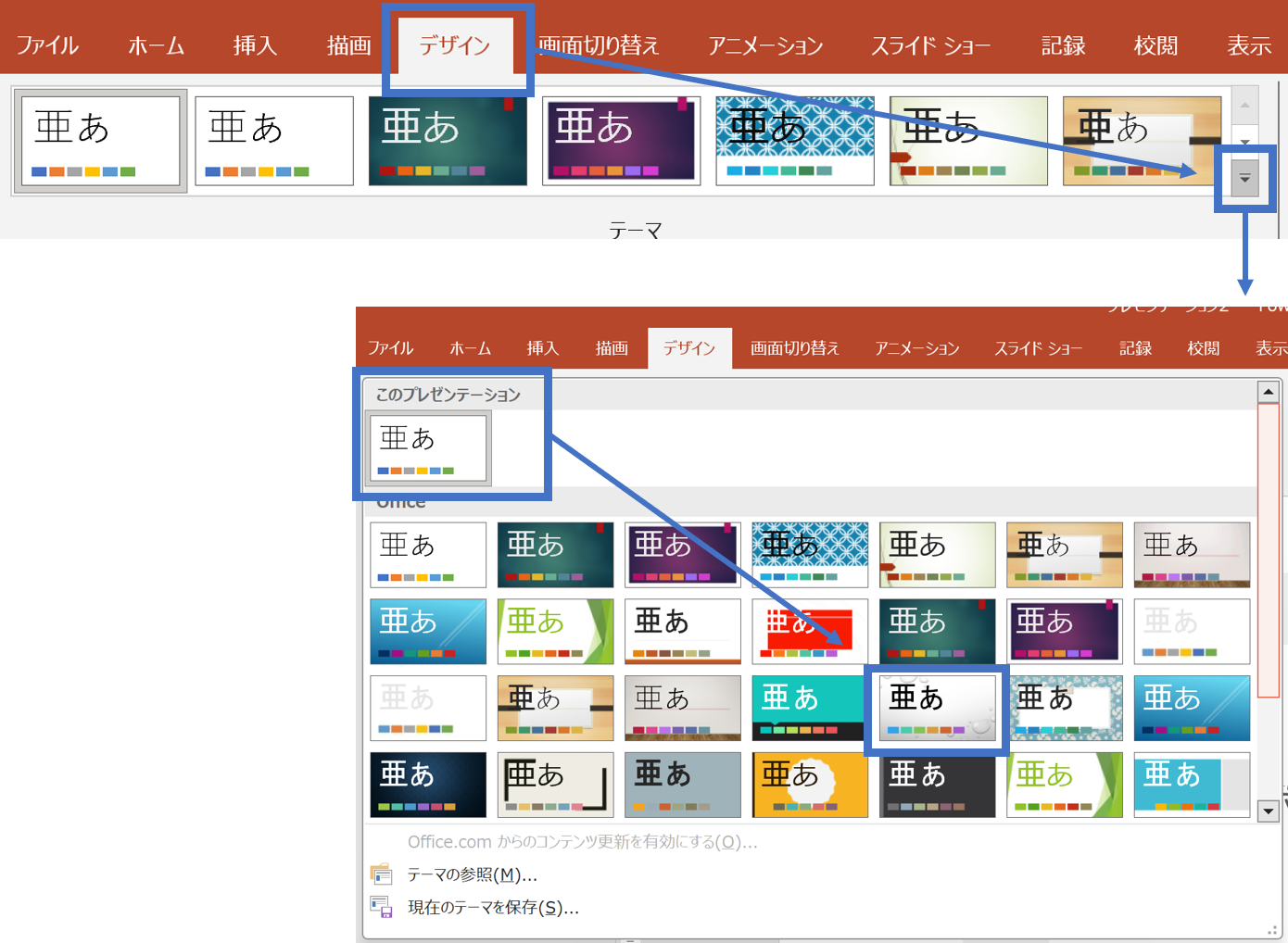Select the red Berlin theme

(x=810, y=631)
